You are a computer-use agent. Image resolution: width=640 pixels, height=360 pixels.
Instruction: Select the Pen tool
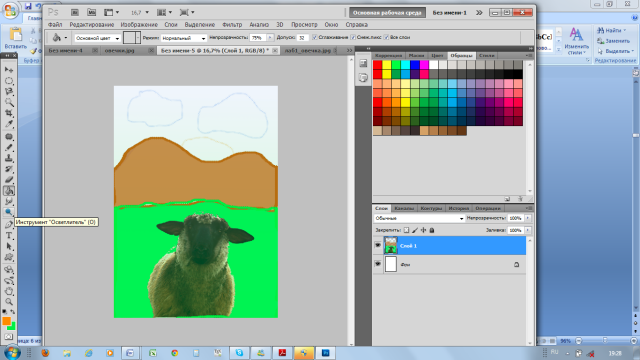pyautogui.click(x=9, y=225)
